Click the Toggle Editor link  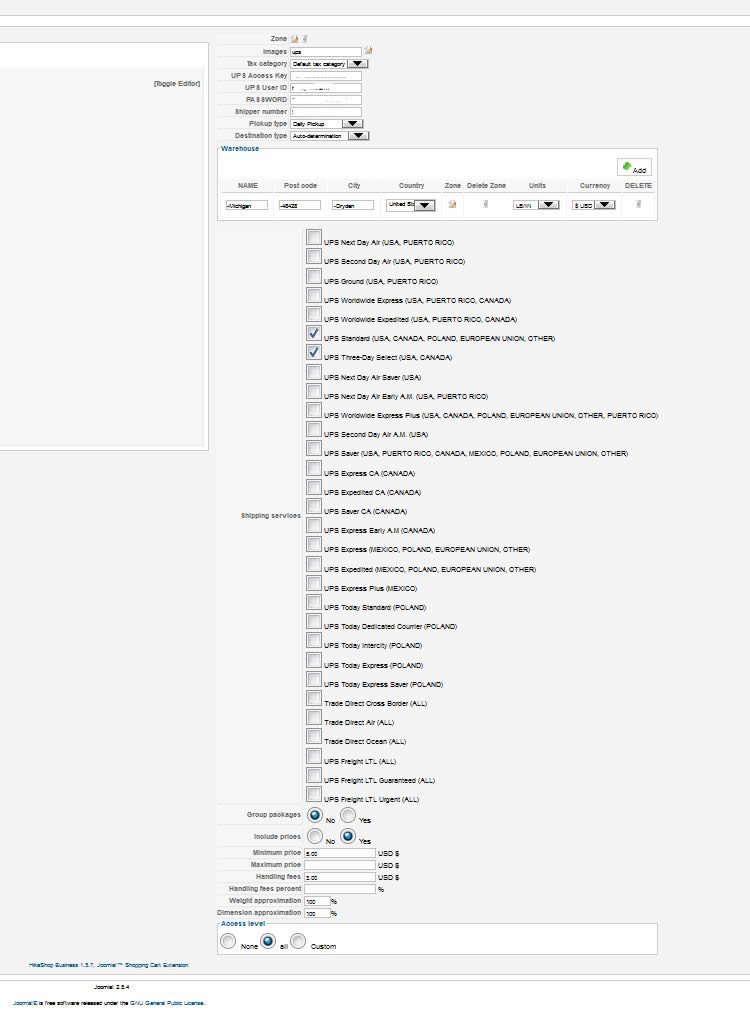(177, 83)
